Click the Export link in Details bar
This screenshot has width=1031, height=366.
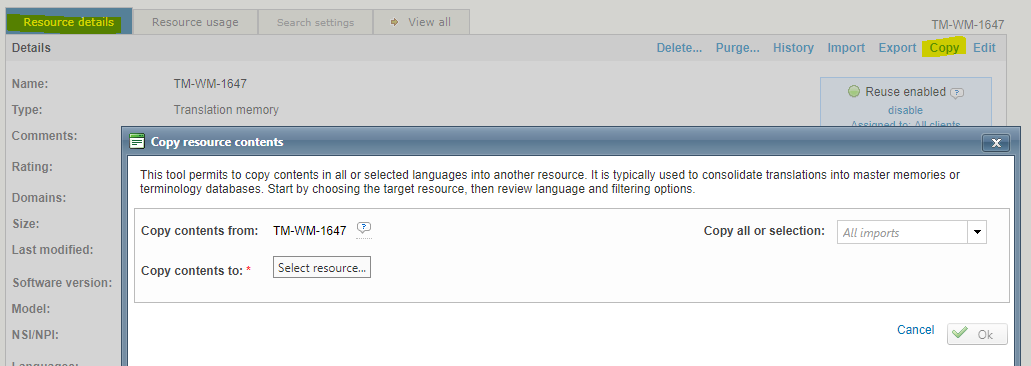point(897,48)
